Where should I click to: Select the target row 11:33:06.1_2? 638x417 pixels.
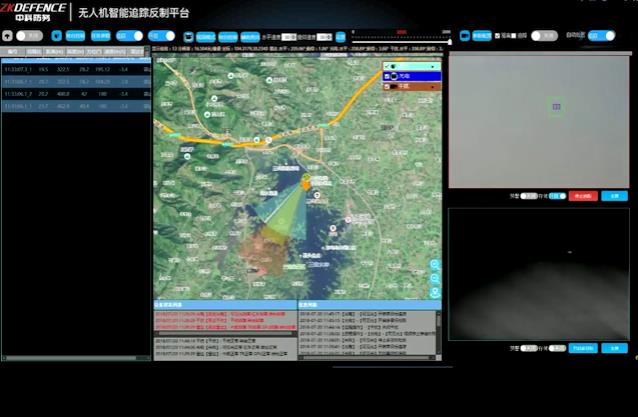[76, 94]
